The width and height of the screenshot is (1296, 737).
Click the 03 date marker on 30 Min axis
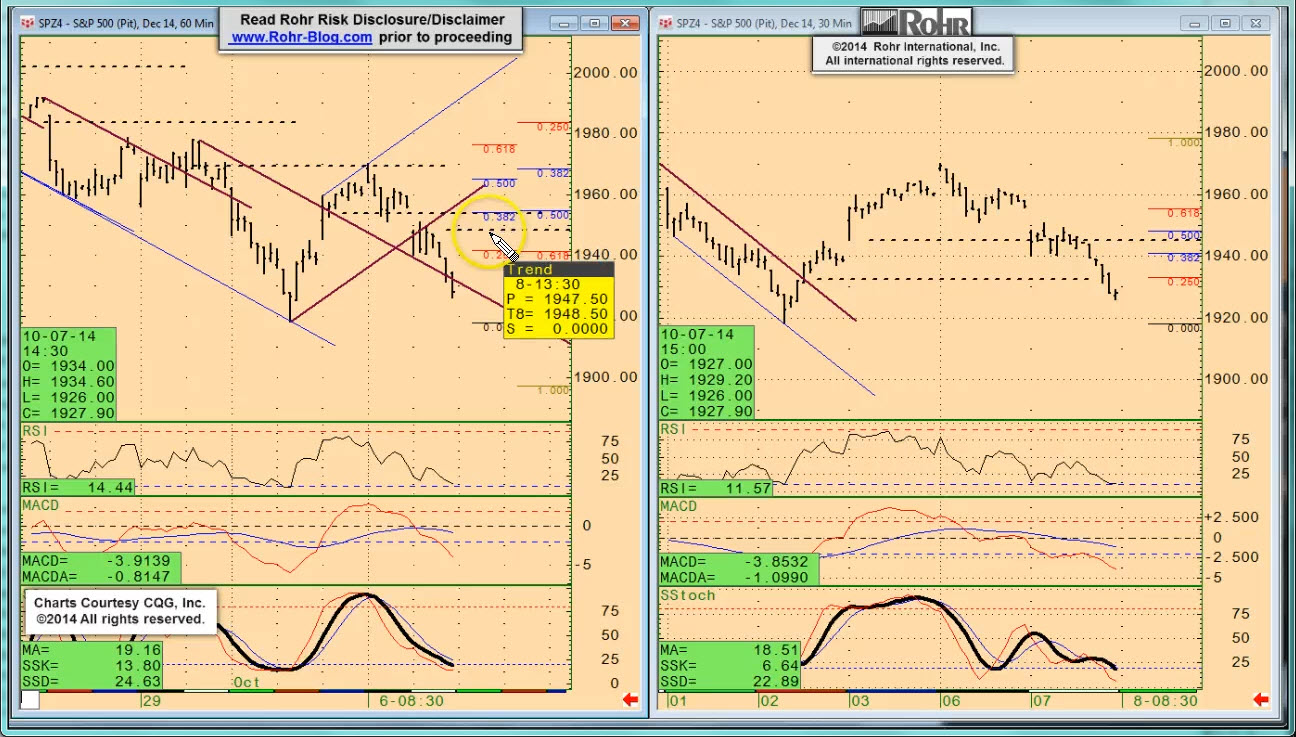[859, 700]
